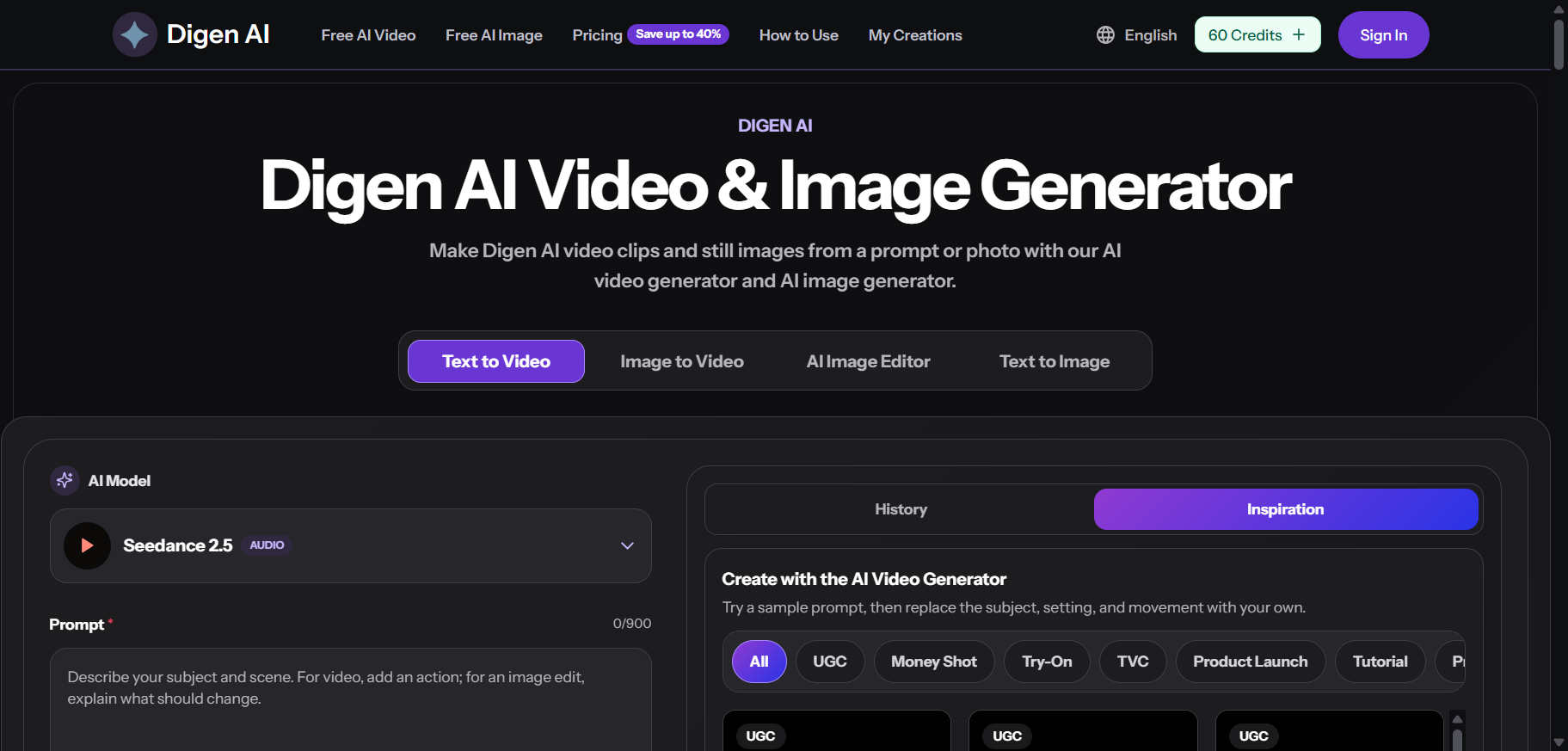Switch to the Image to Video tab
This screenshot has height=751, width=1568.
682,361
